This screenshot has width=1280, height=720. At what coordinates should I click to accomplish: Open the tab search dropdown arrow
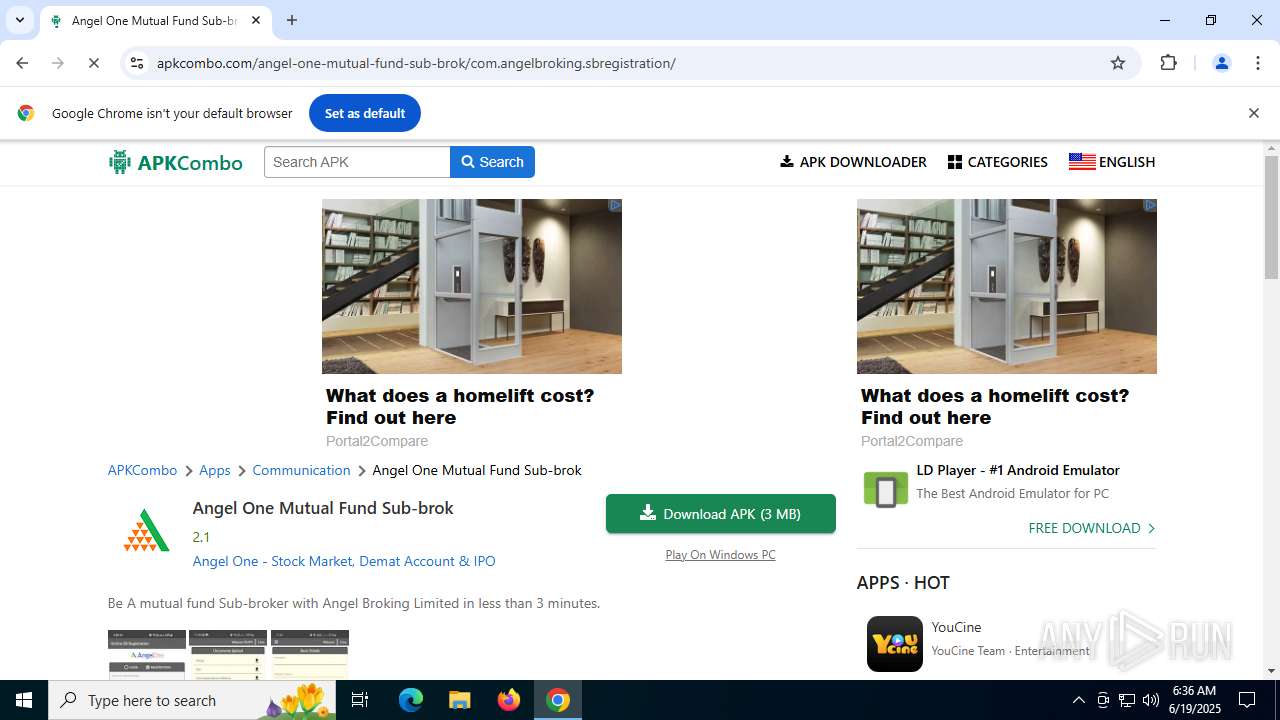click(x=19, y=20)
